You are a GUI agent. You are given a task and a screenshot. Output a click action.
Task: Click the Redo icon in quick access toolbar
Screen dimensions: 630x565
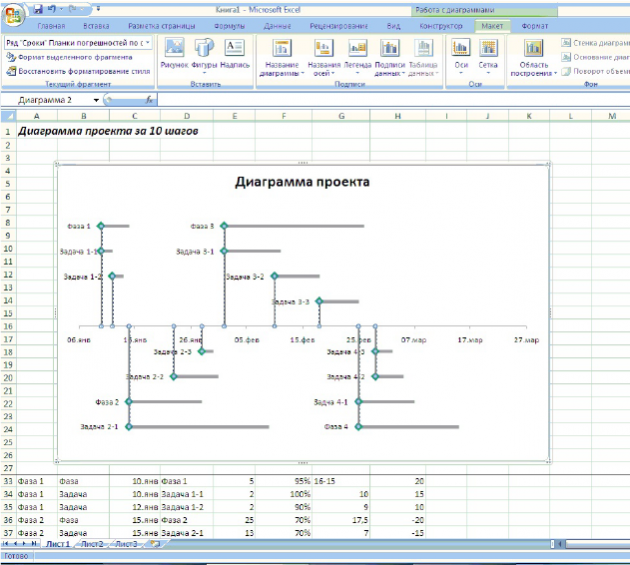click(x=72, y=8)
